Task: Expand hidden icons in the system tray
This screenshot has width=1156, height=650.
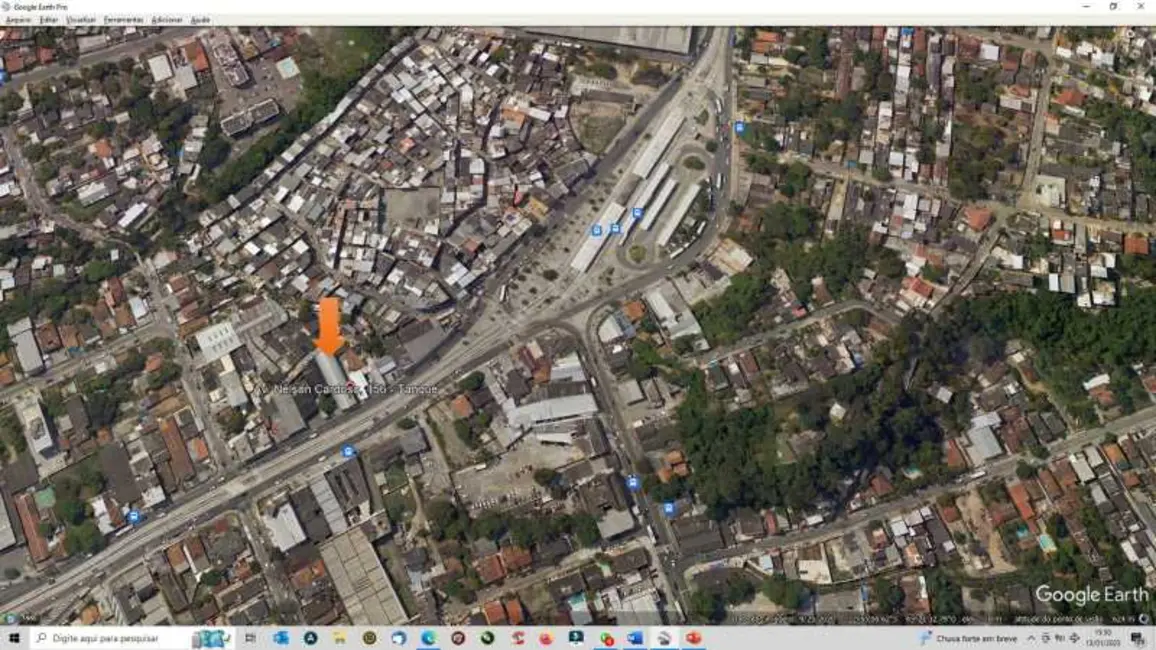Action: [1030, 638]
